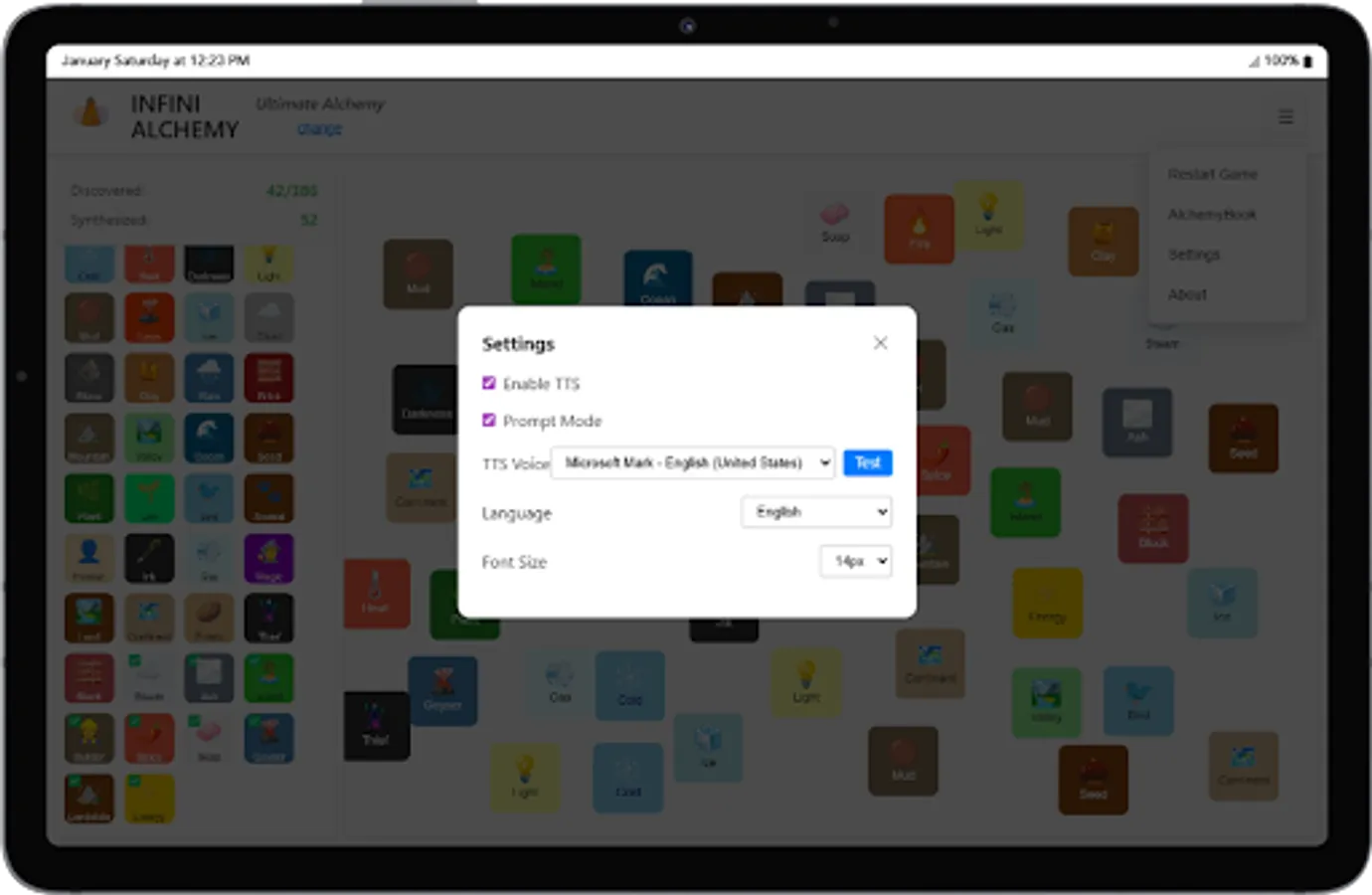Click the Ocean element icon in sidebar
Viewport: 1372px width, 895px height.
[x=209, y=438]
